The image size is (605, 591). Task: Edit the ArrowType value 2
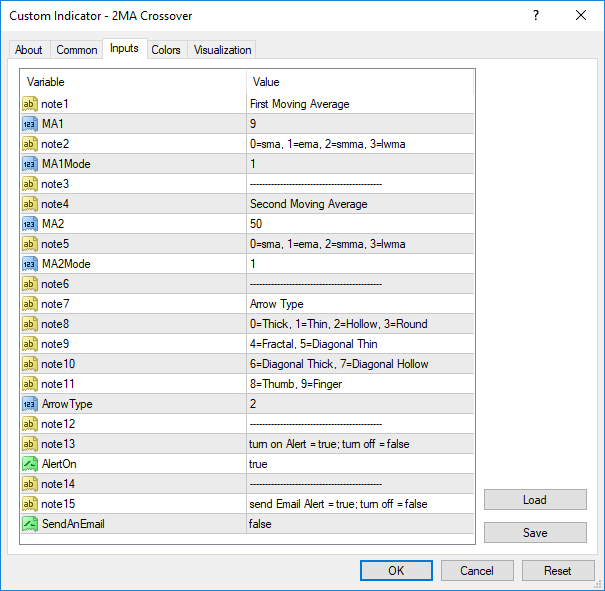click(360, 404)
